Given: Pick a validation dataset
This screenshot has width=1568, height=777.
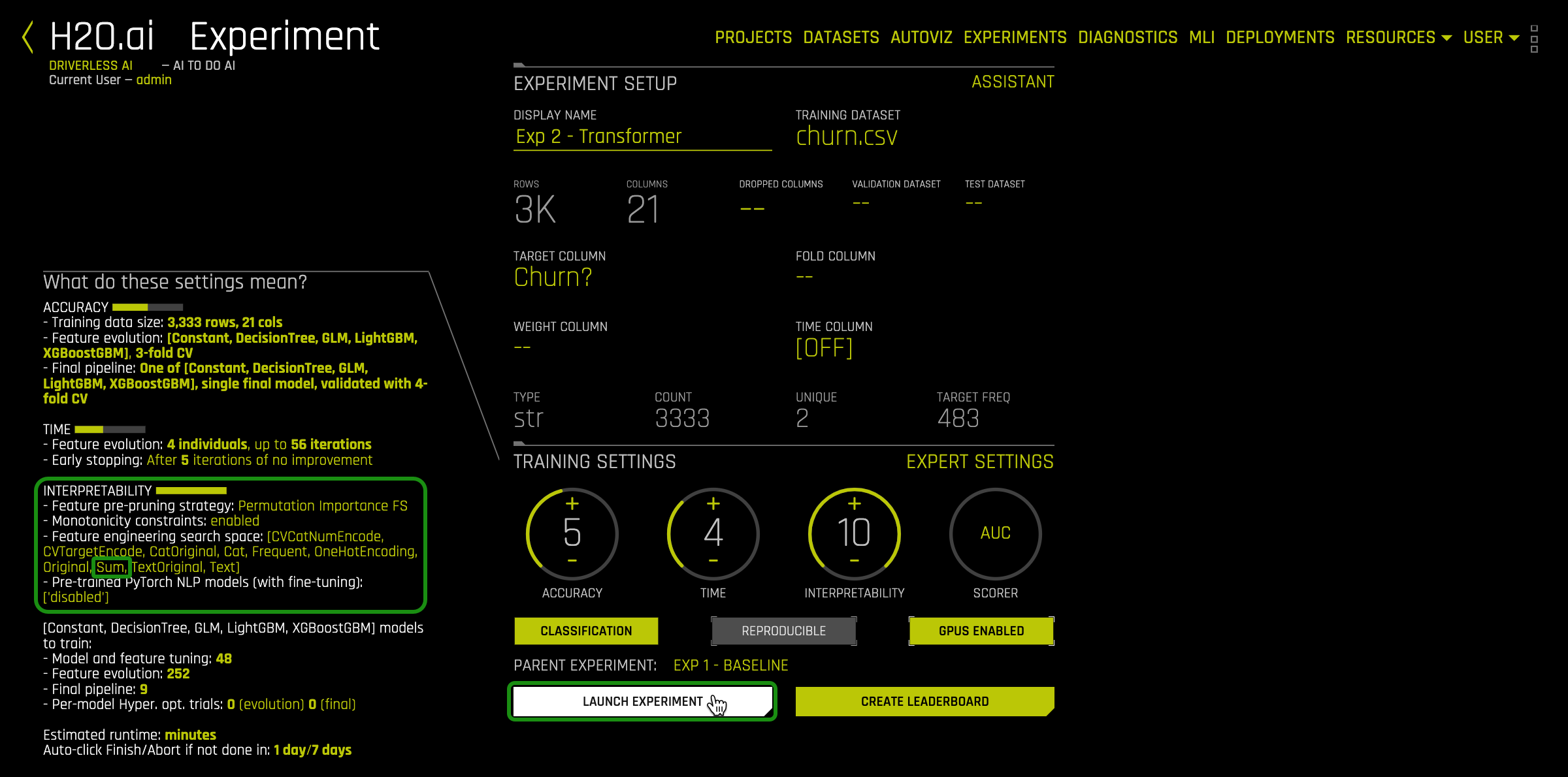Looking at the screenshot, I should click(860, 203).
